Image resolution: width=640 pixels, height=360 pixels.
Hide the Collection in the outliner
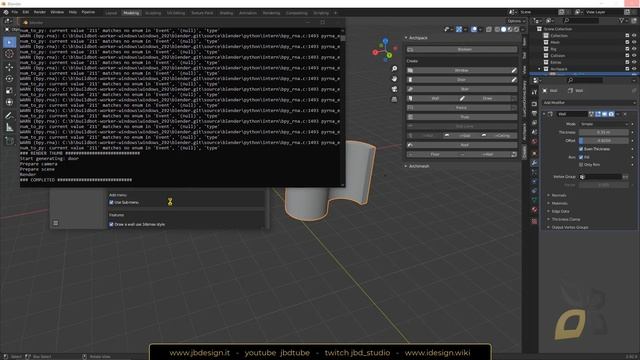tap(634, 36)
